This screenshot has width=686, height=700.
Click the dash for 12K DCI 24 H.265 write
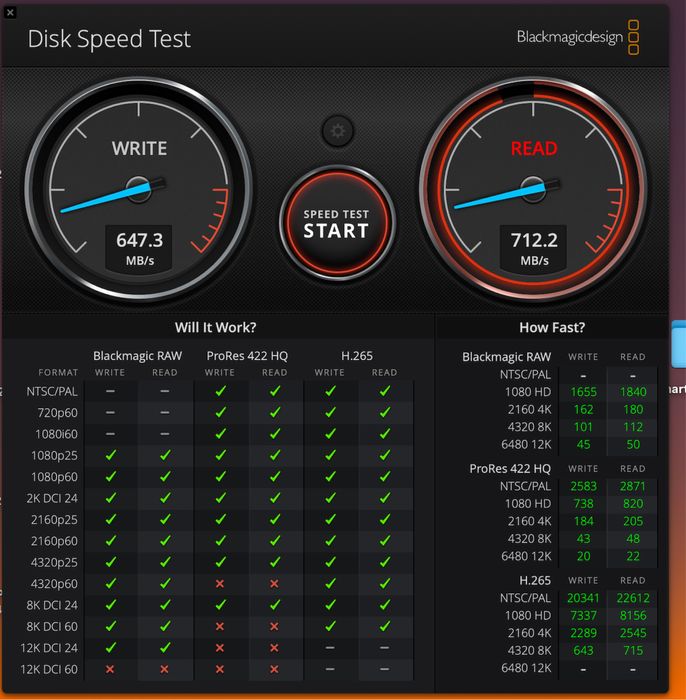click(330, 648)
